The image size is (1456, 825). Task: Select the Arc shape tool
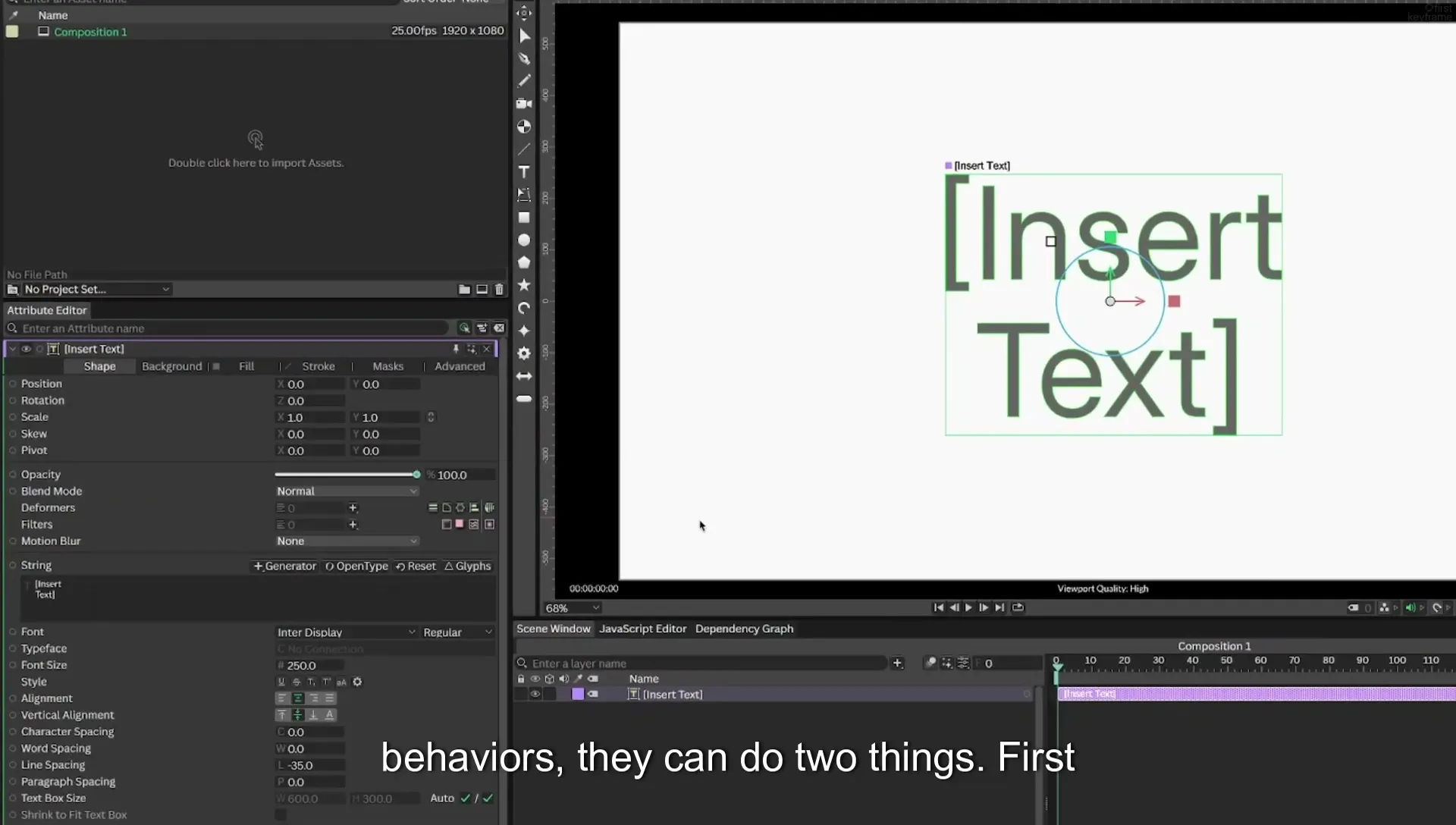click(x=524, y=308)
